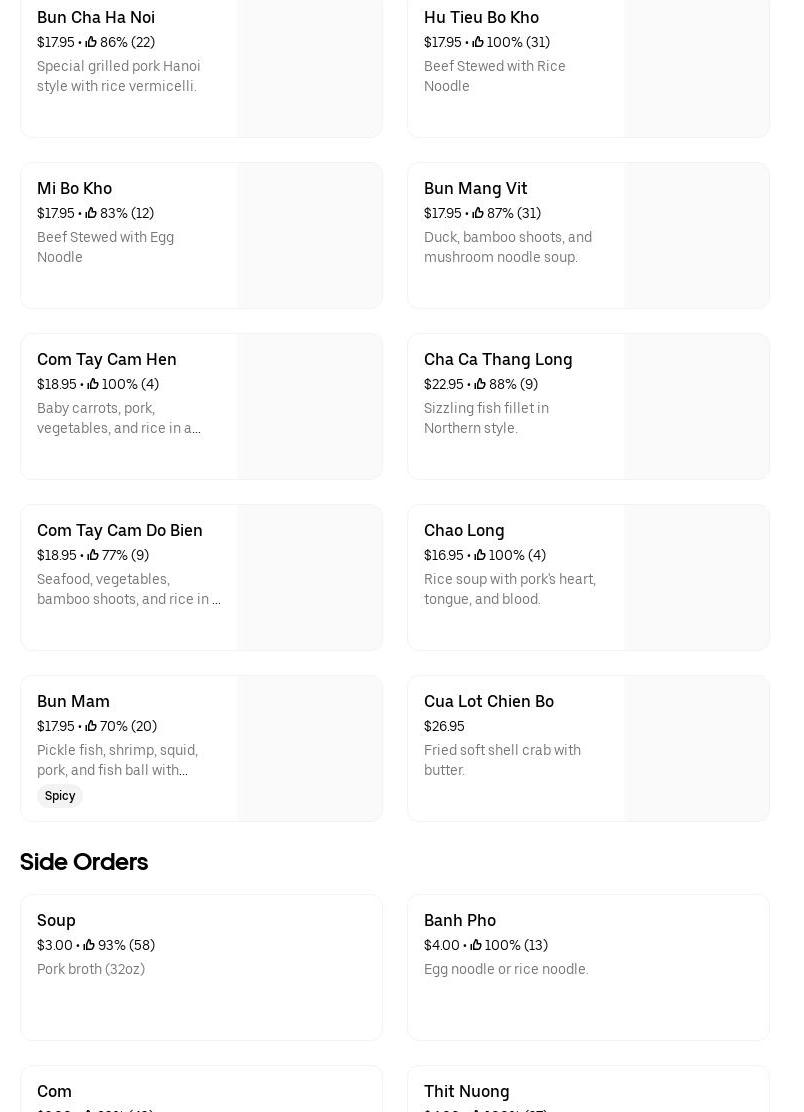This screenshot has height=1112, width=804.
Task: Click the thumbs-up icon under Cha Ca Thang Long
Action: point(480,384)
